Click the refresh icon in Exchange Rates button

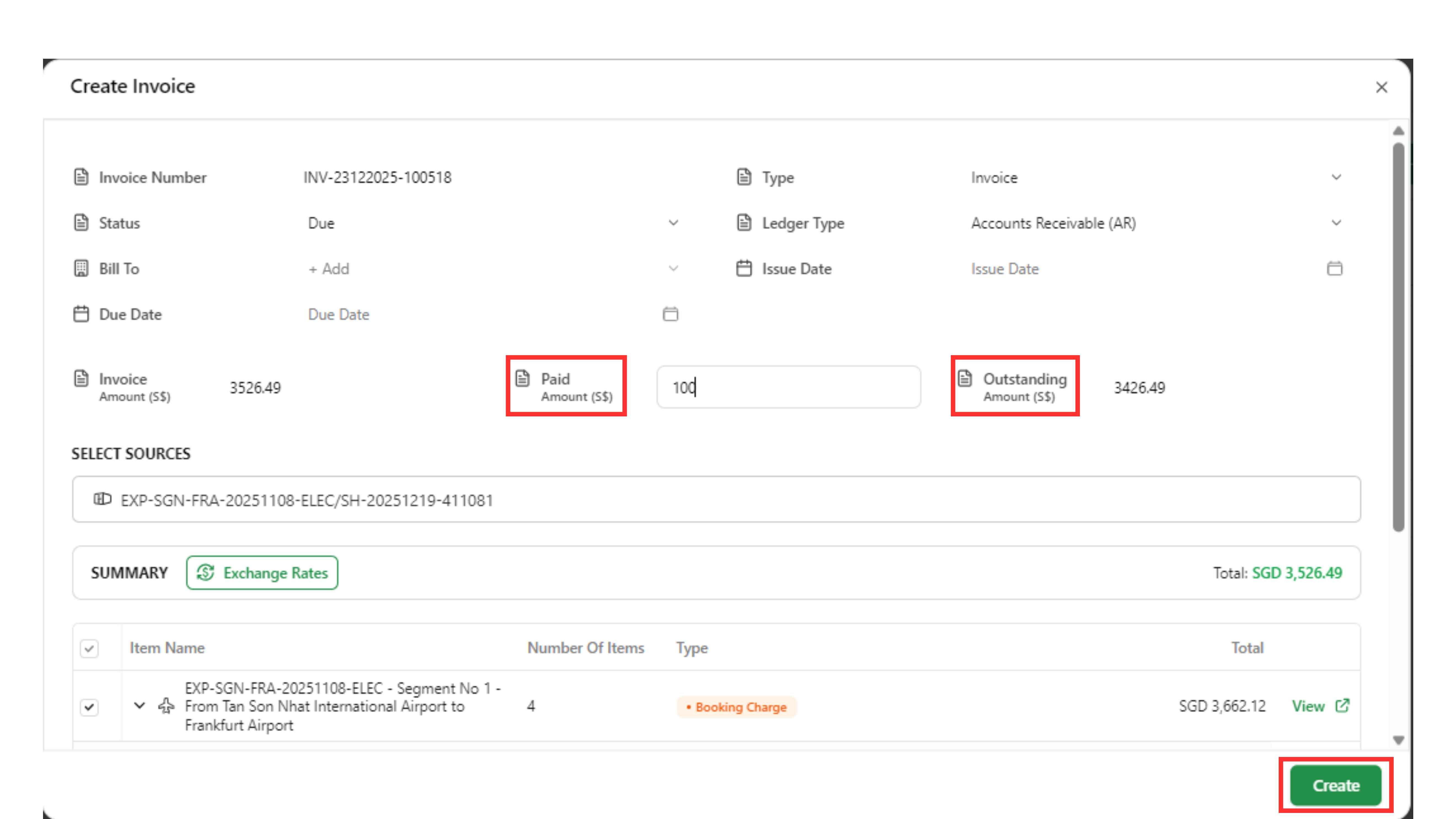[205, 572]
